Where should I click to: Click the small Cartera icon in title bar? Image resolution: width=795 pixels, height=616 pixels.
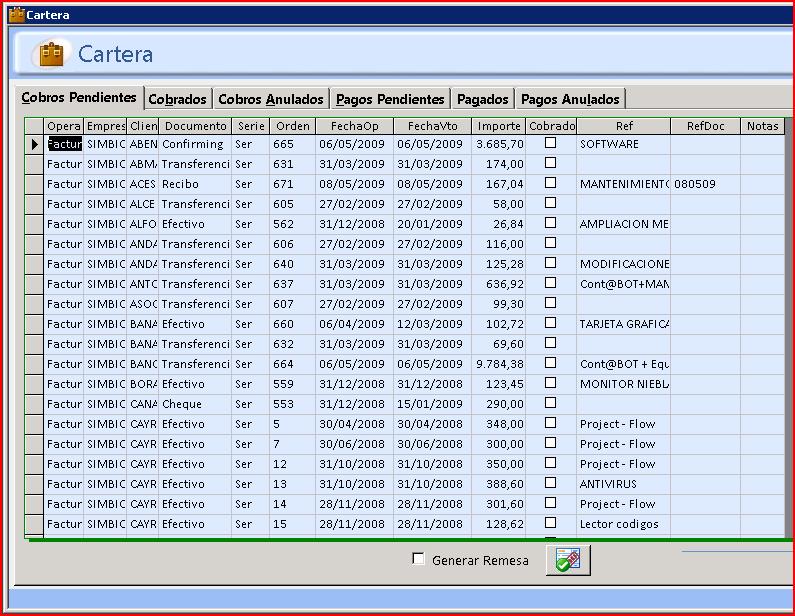click(x=16, y=14)
